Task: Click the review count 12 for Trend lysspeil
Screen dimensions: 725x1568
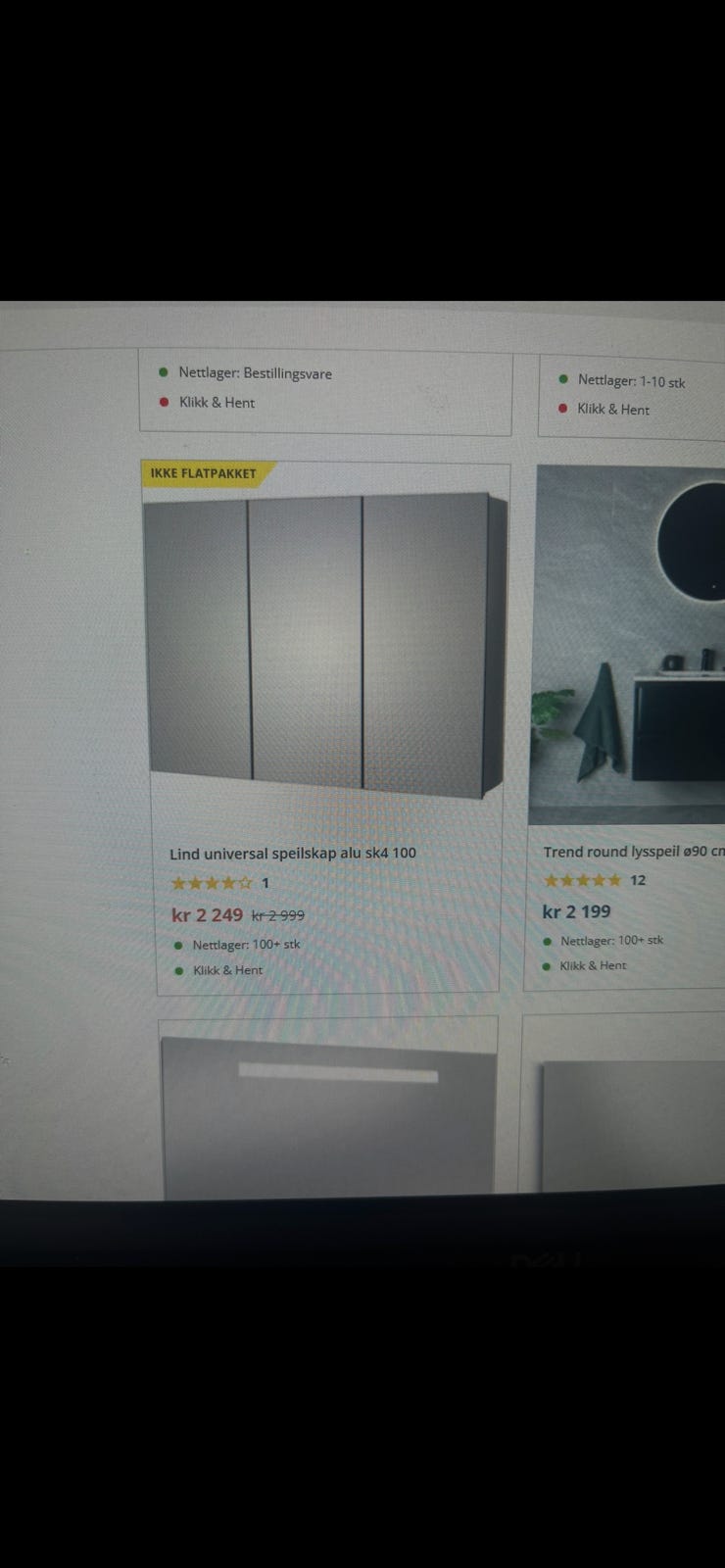Action: click(x=638, y=880)
